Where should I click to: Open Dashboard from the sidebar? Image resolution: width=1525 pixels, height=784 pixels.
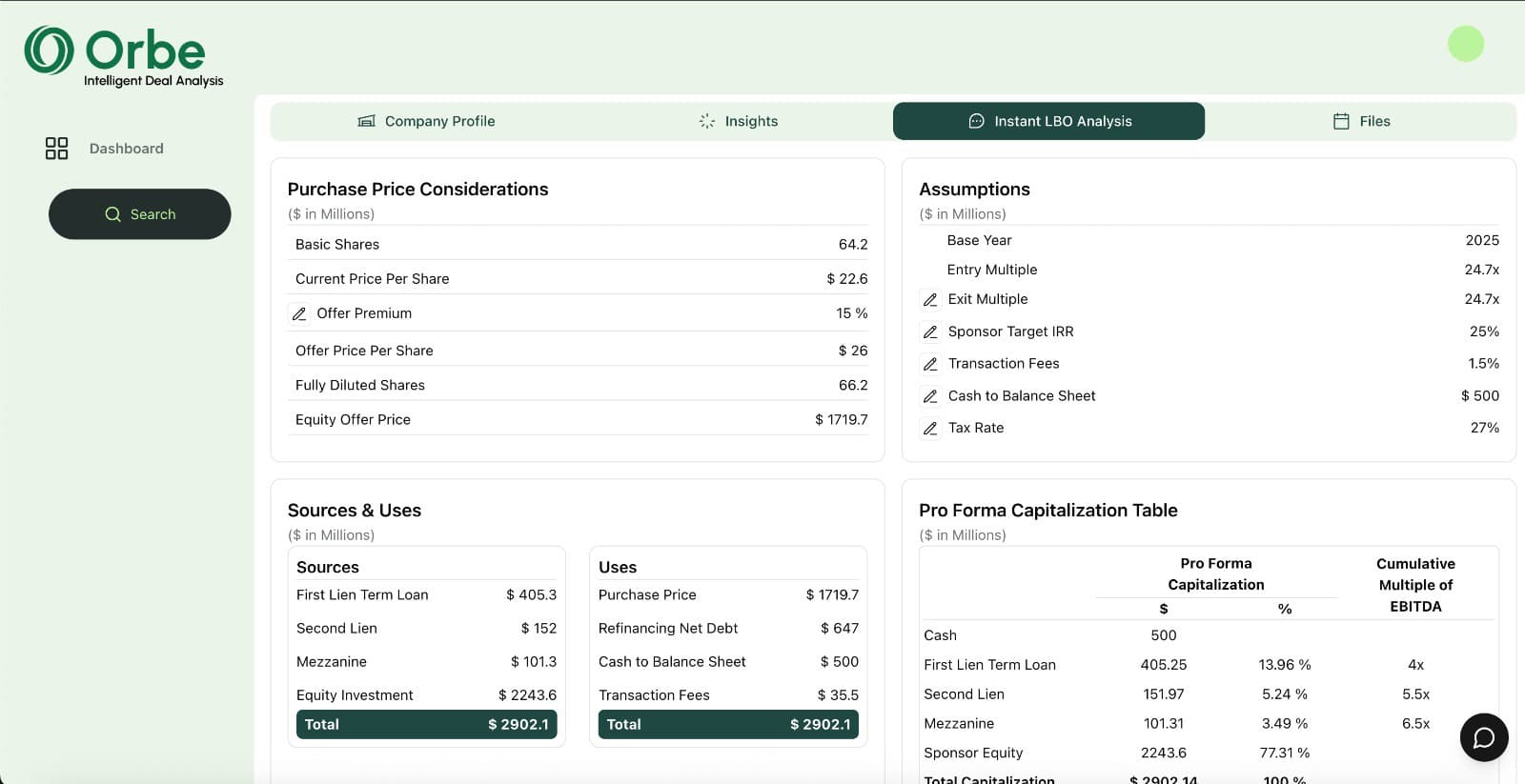click(x=126, y=149)
